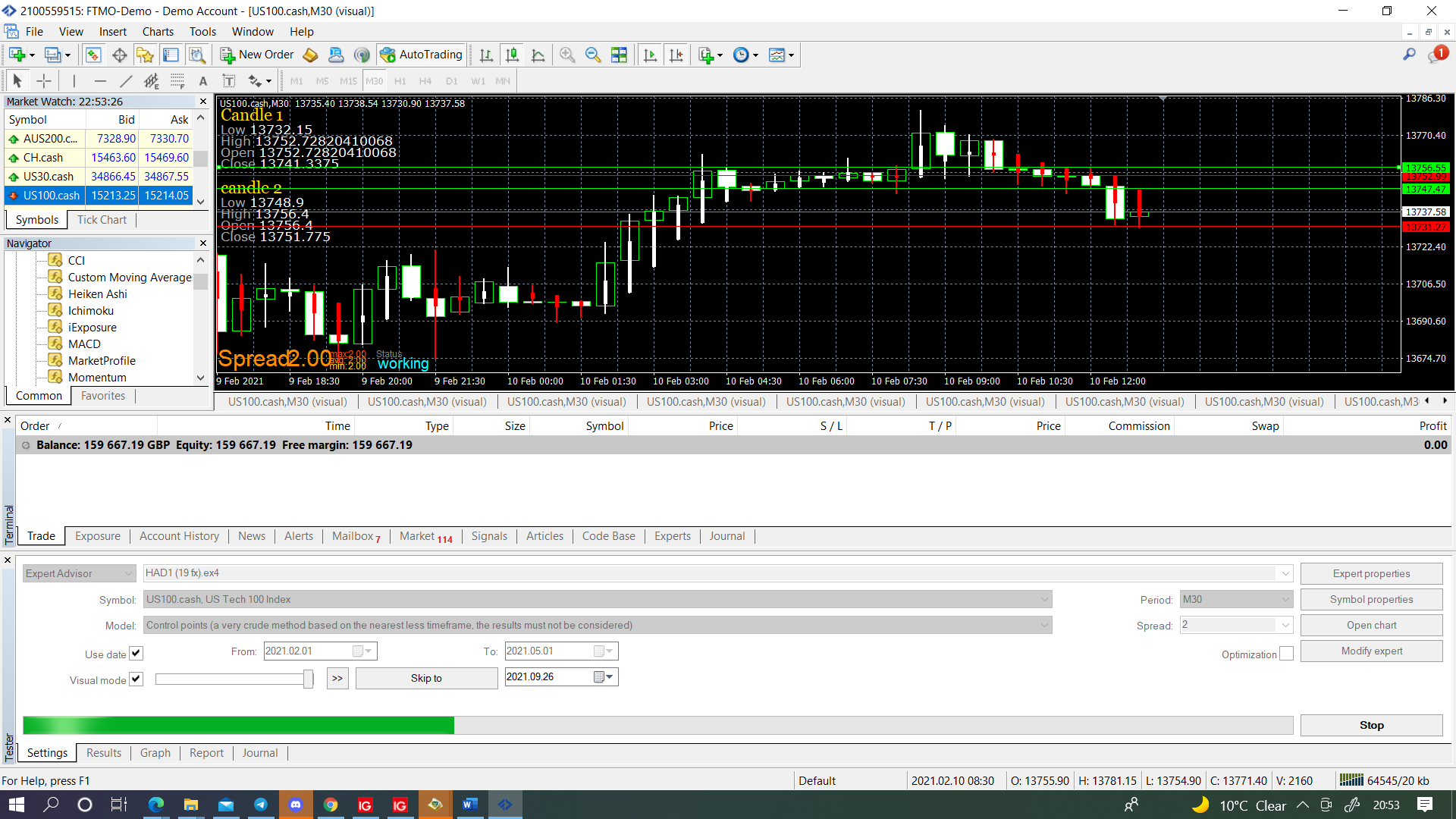Tile chart windows with the grid icon

[619, 55]
